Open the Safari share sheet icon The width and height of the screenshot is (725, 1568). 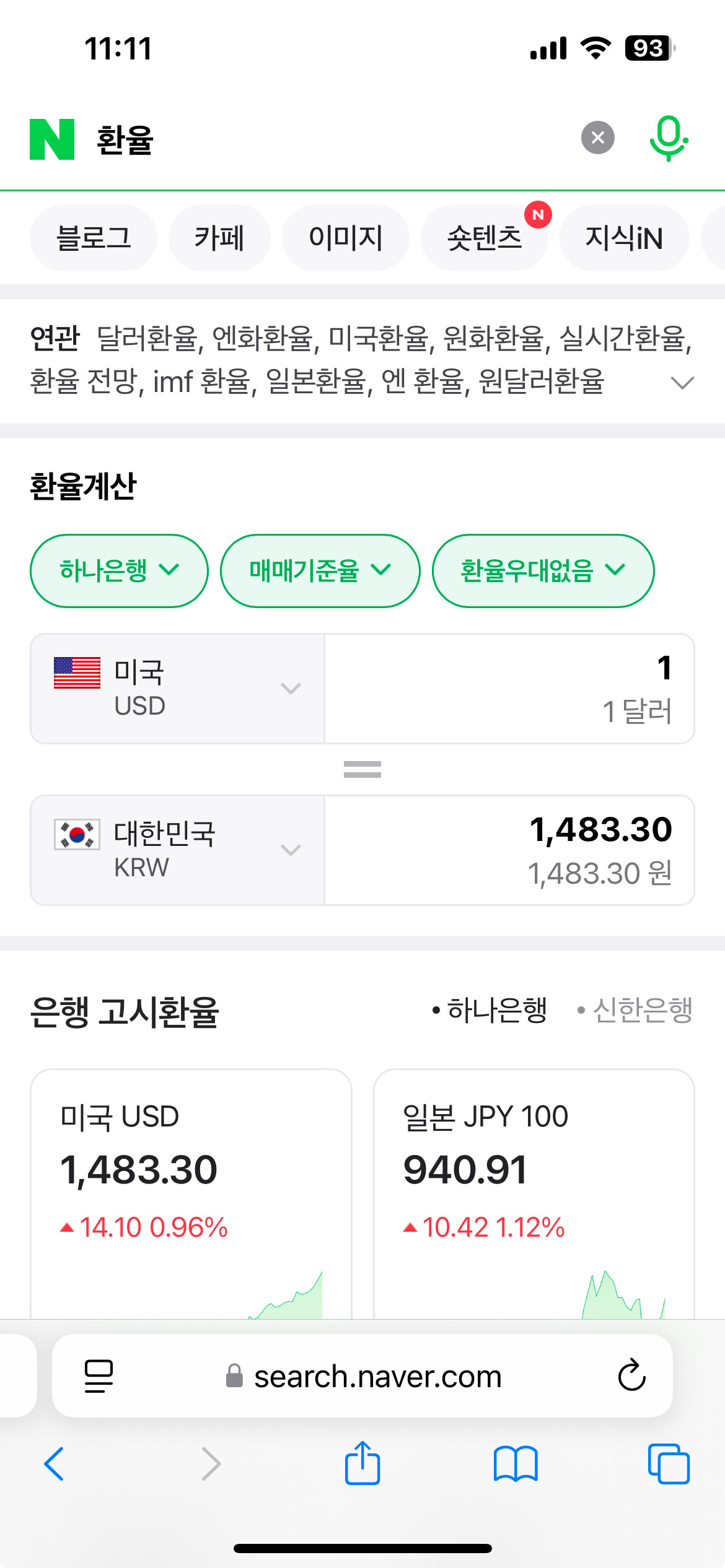(x=362, y=1463)
